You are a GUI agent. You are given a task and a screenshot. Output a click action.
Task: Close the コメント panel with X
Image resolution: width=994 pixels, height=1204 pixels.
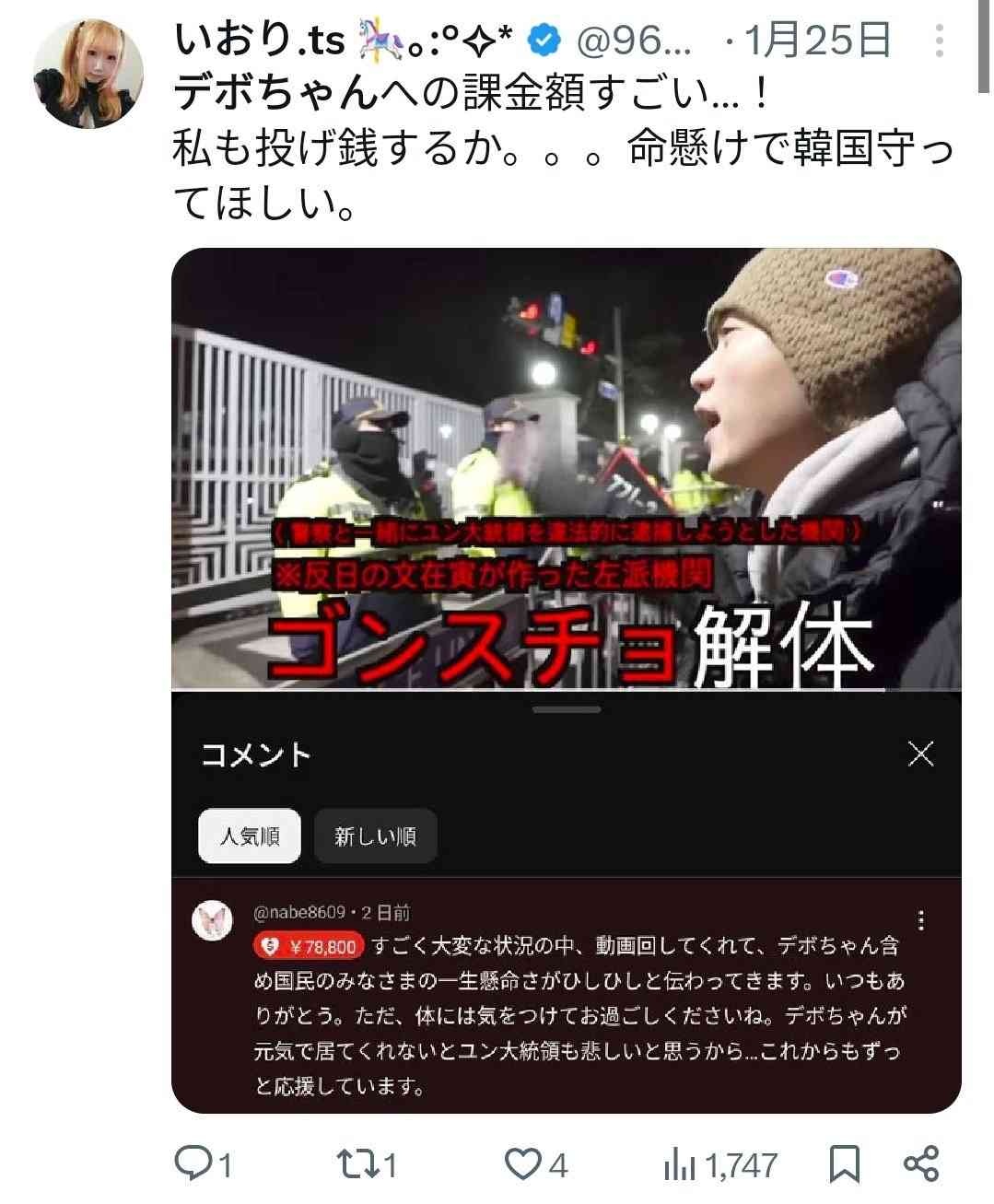pyautogui.click(x=920, y=754)
